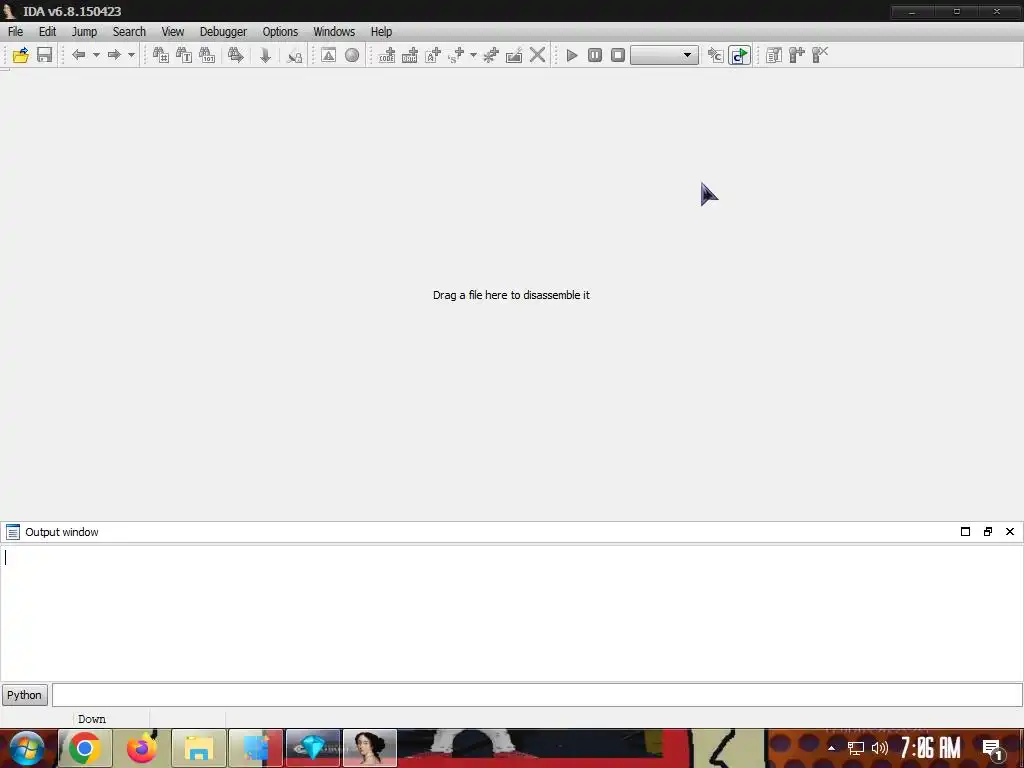Viewport: 1024px width, 768px height.
Task: Open the Debugger menu
Action: tap(223, 31)
